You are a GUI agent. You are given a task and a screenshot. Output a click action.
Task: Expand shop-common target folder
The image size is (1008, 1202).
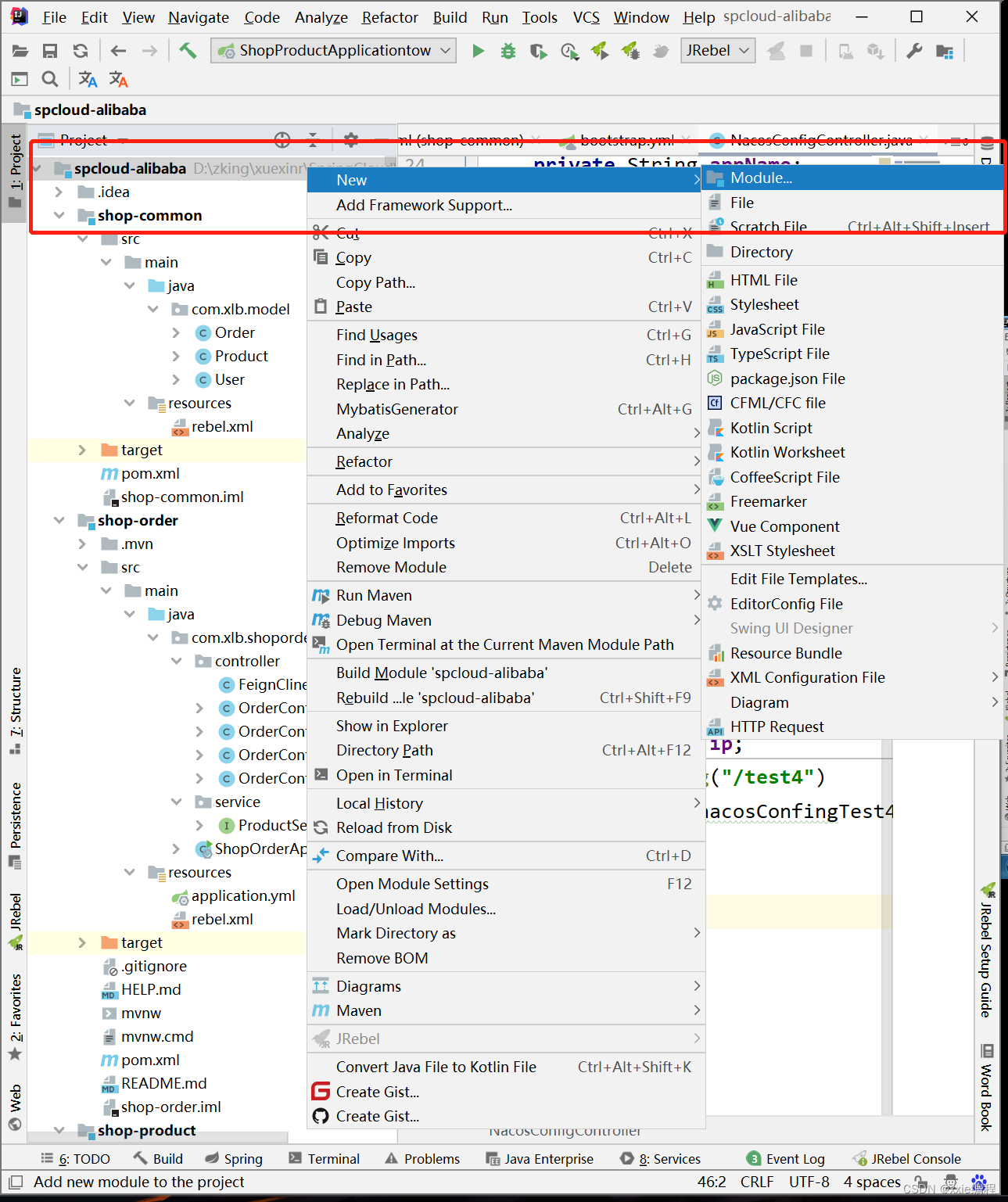click(82, 450)
